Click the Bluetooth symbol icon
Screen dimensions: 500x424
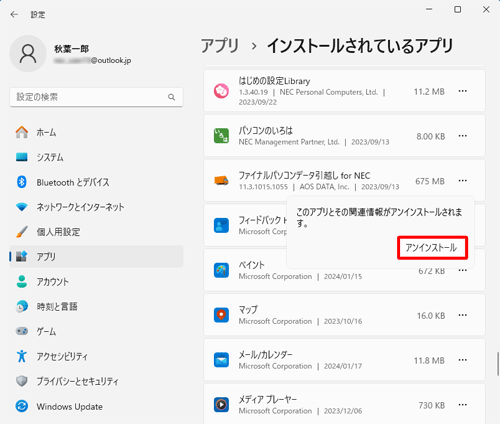[22, 182]
